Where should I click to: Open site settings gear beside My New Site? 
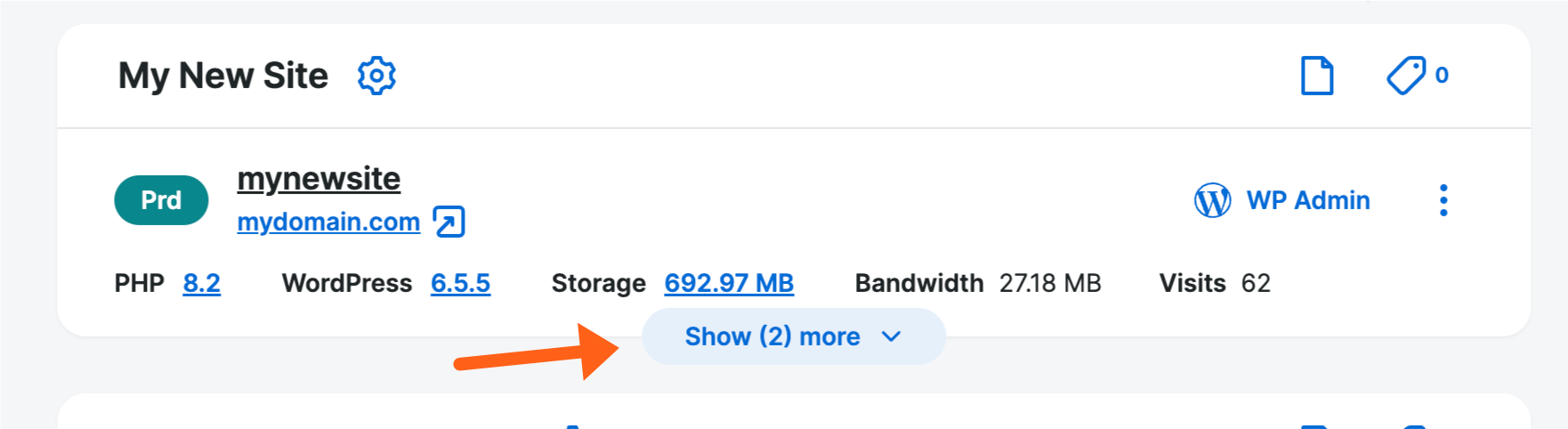(x=376, y=76)
